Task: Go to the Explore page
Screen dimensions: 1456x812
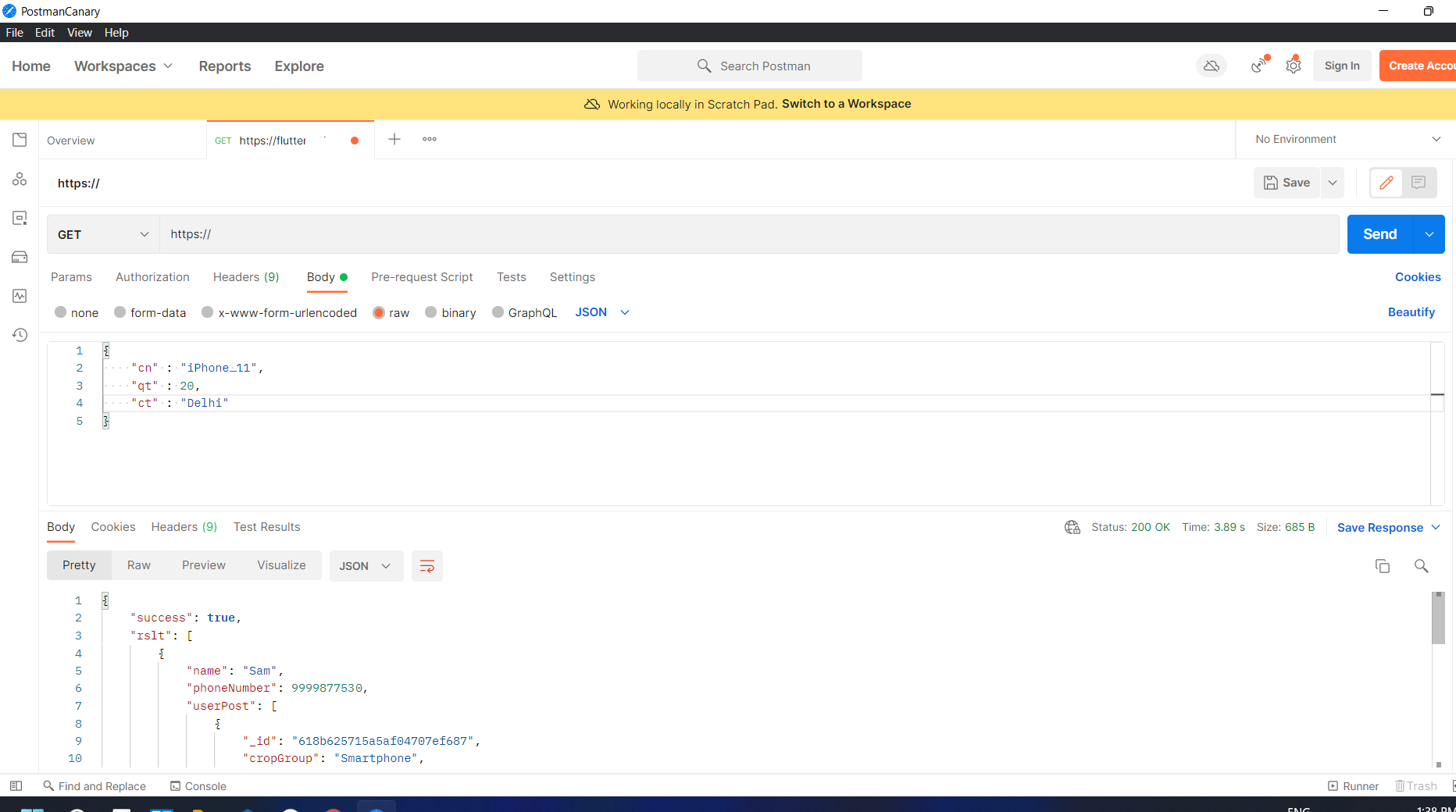Action: point(299,66)
